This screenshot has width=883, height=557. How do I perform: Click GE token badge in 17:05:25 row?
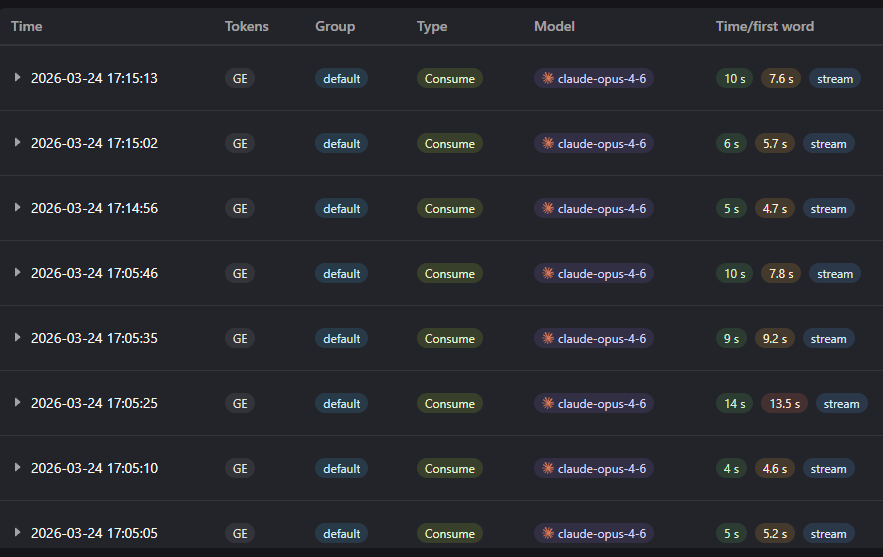[240, 403]
